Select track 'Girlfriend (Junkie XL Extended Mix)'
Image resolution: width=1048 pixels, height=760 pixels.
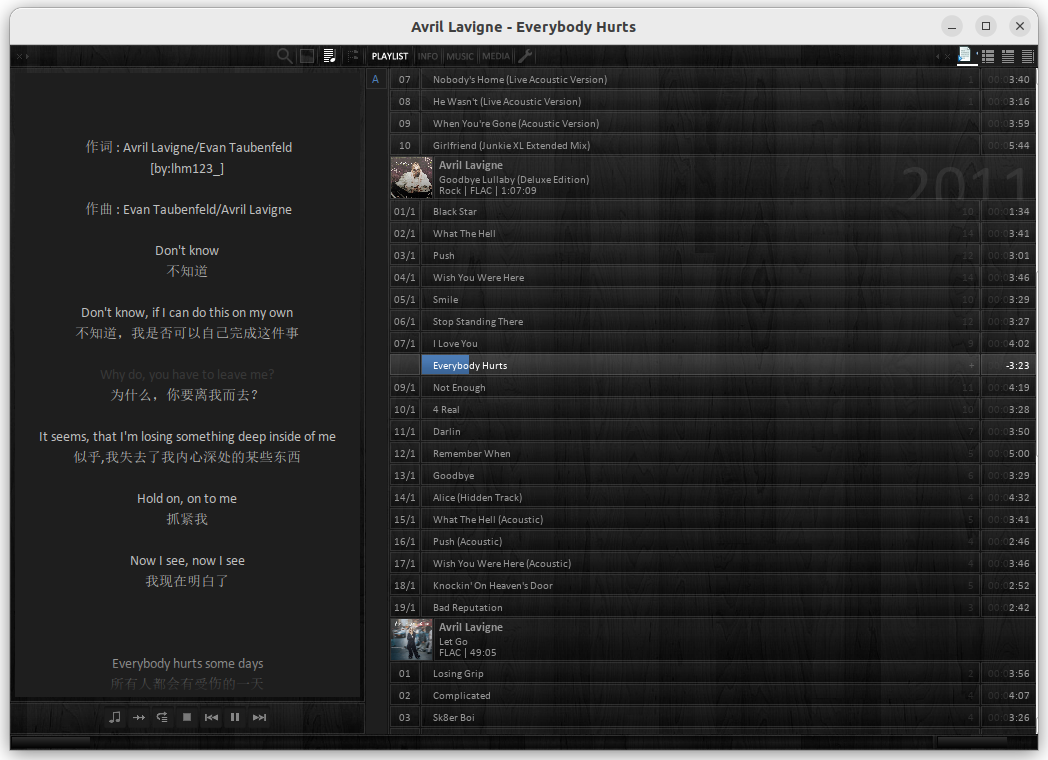(x=712, y=145)
